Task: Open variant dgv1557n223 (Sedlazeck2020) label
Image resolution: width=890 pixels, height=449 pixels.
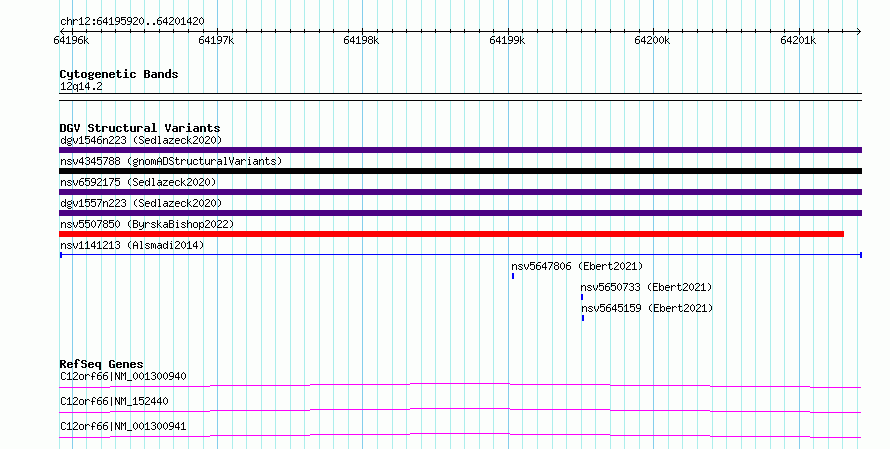Action: [x=141, y=203]
